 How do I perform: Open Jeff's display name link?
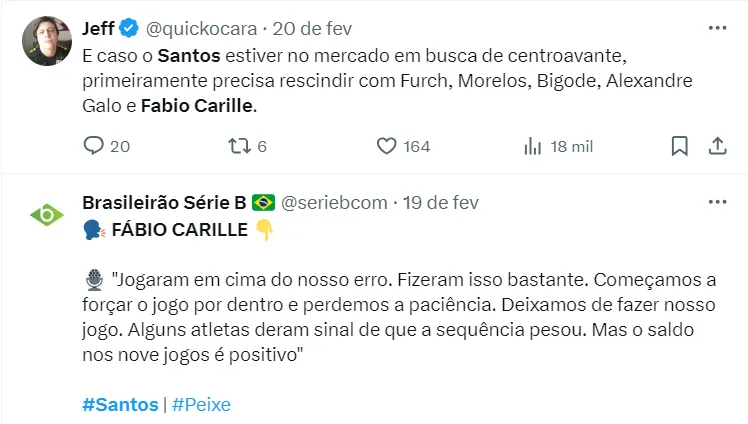click(x=98, y=28)
